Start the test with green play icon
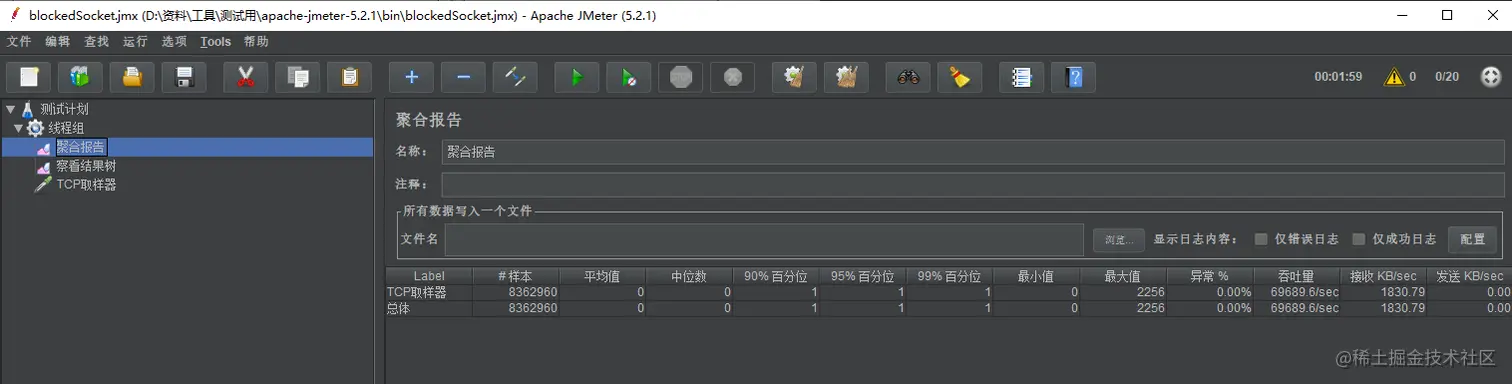1512x384 pixels. tap(576, 77)
